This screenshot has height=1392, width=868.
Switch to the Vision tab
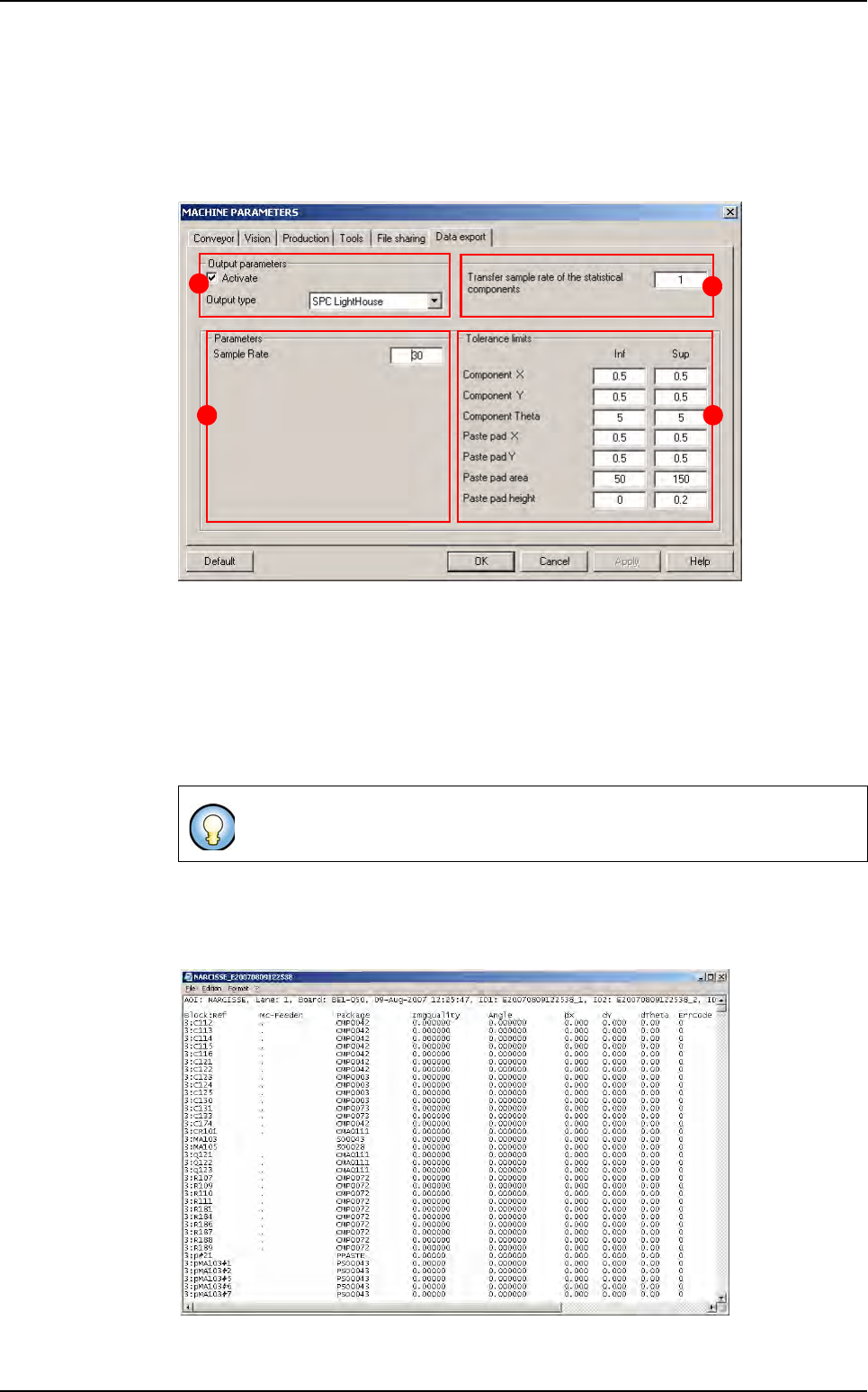click(257, 238)
